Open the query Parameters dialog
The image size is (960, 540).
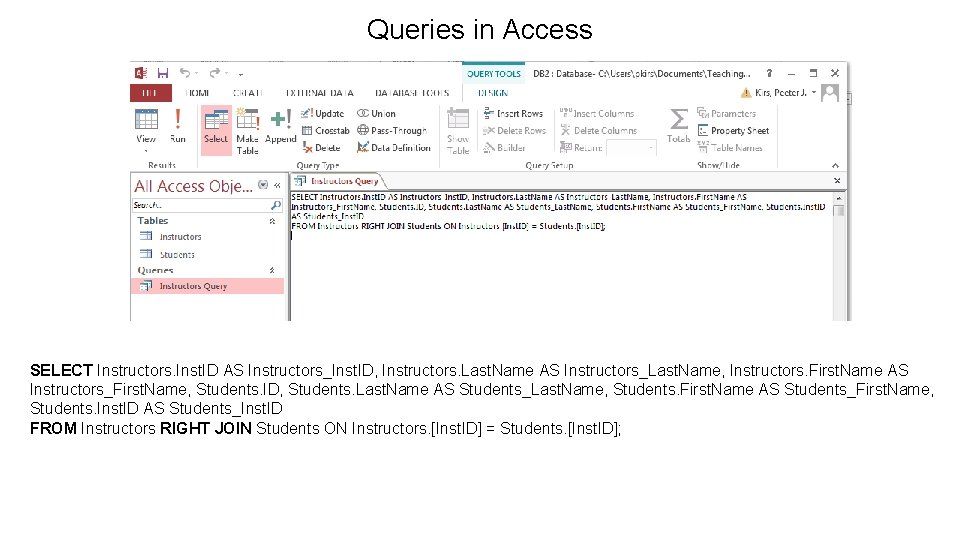click(x=727, y=113)
